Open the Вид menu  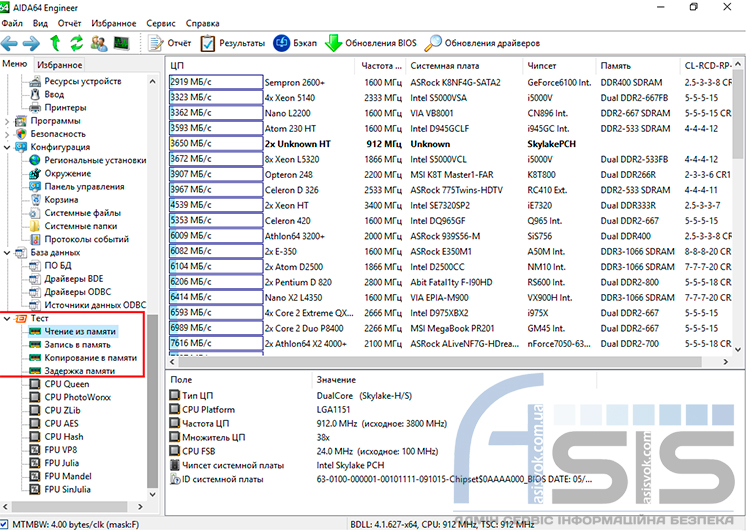(x=40, y=23)
